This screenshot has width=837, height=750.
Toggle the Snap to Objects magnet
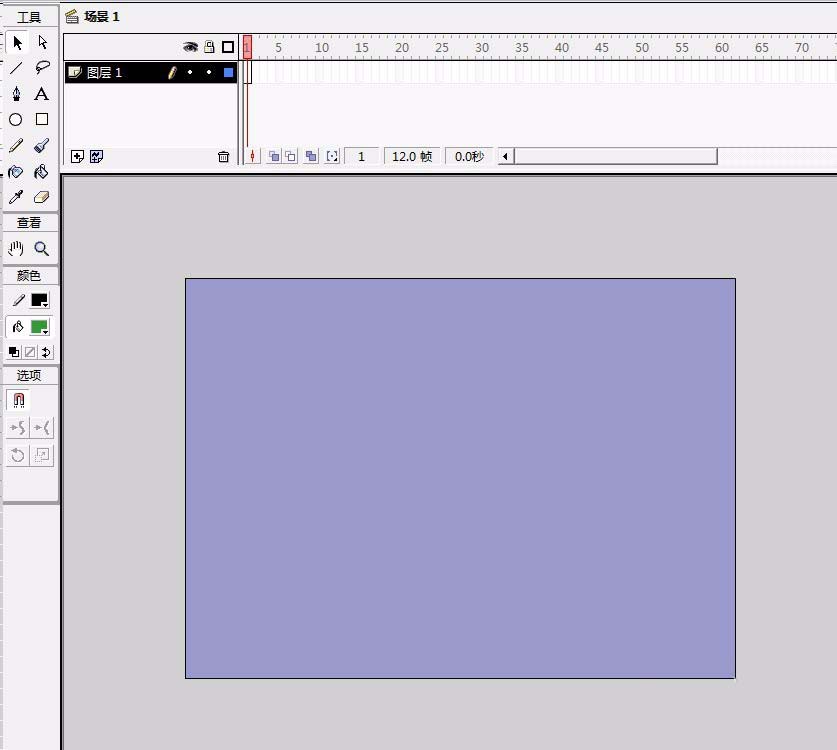click(18, 400)
